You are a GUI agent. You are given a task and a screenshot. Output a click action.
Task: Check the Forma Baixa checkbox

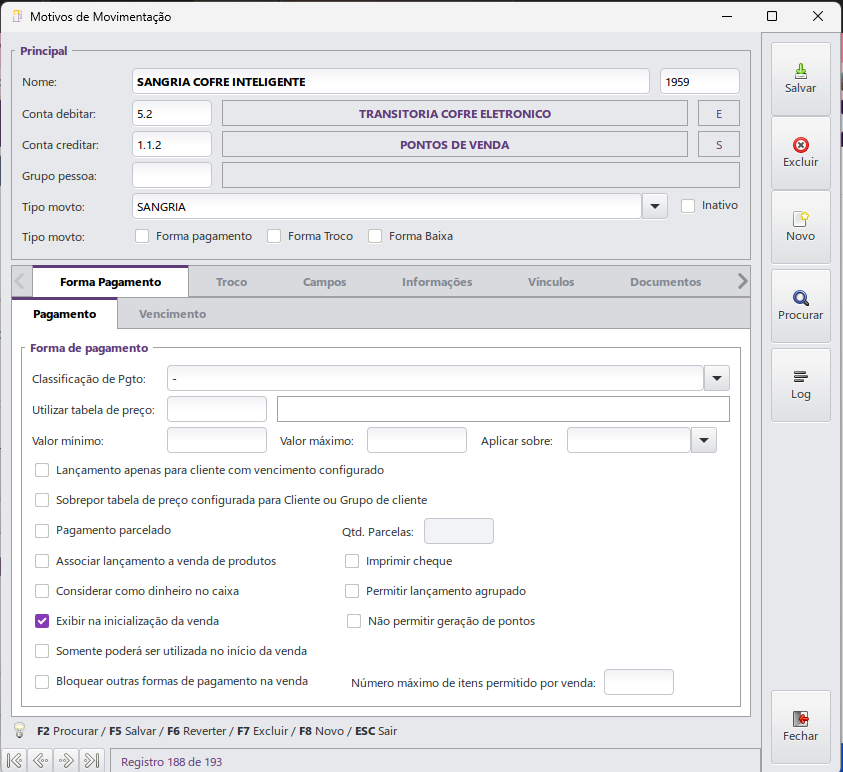375,236
